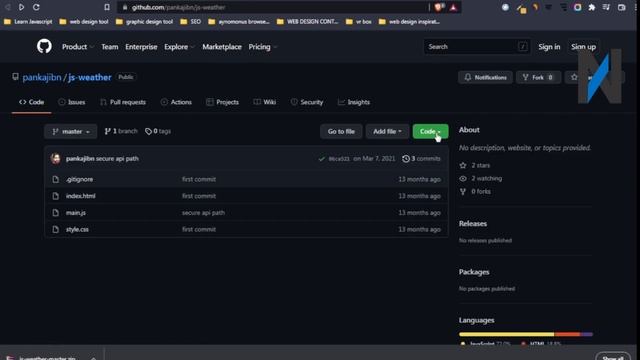Open the index.html file
This screenshot has height=360, width=640.
80,196
